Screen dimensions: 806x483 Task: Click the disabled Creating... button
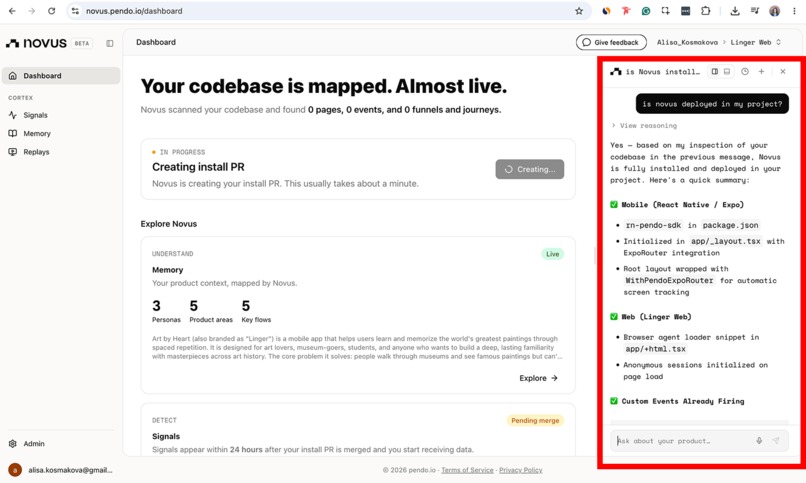click(529, 169)
